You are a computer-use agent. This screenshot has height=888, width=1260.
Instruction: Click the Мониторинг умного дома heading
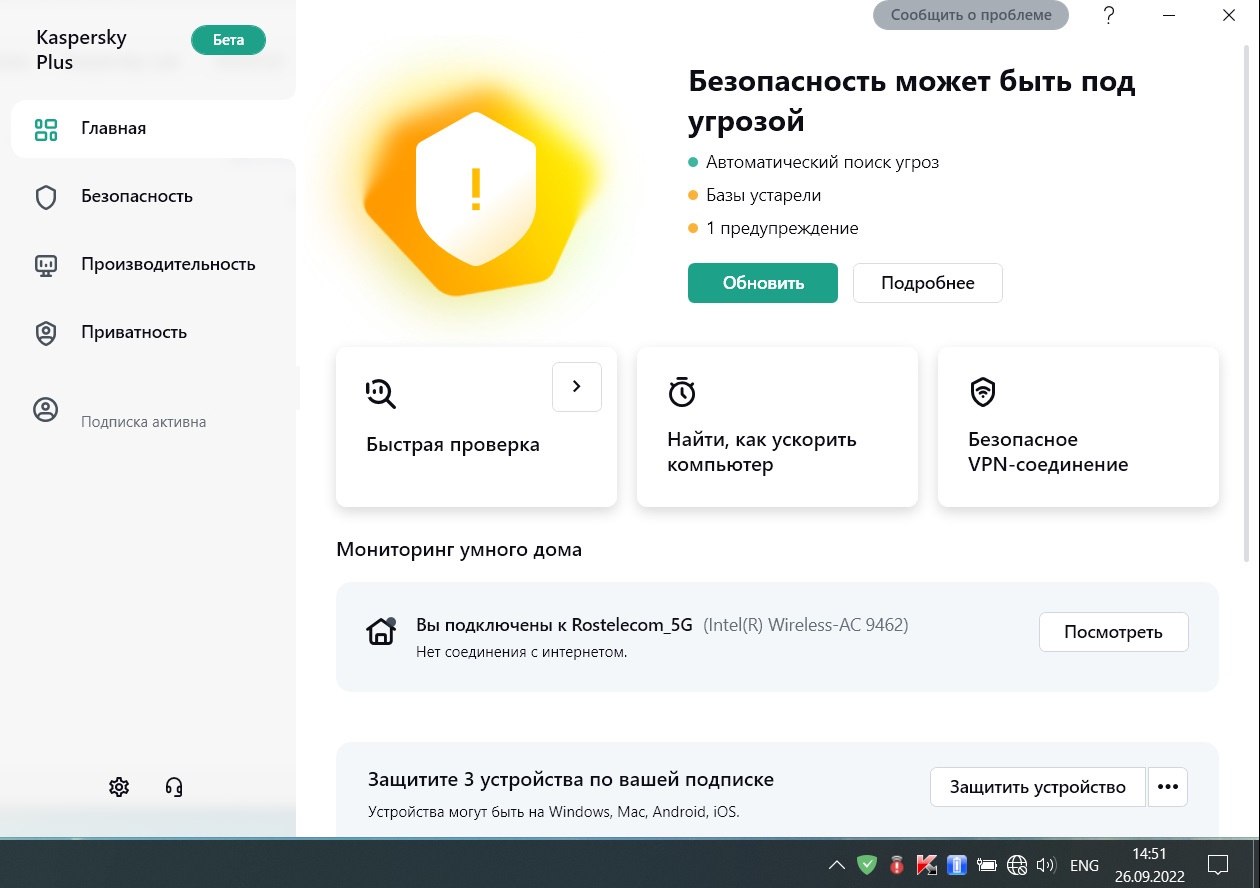(459, 549)
